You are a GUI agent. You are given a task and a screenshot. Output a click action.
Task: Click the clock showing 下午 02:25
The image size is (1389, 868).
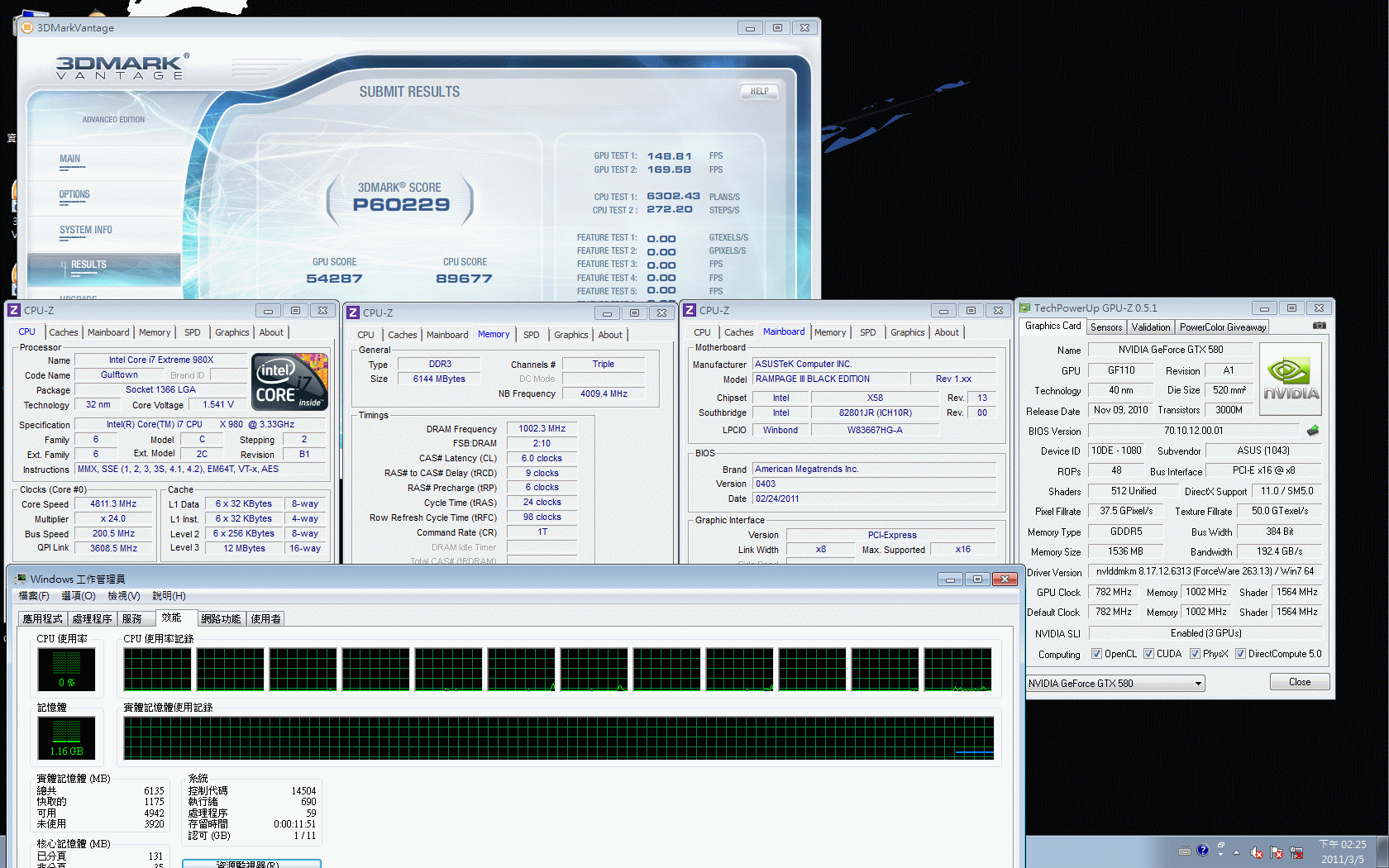click(x=1343, y=844)
